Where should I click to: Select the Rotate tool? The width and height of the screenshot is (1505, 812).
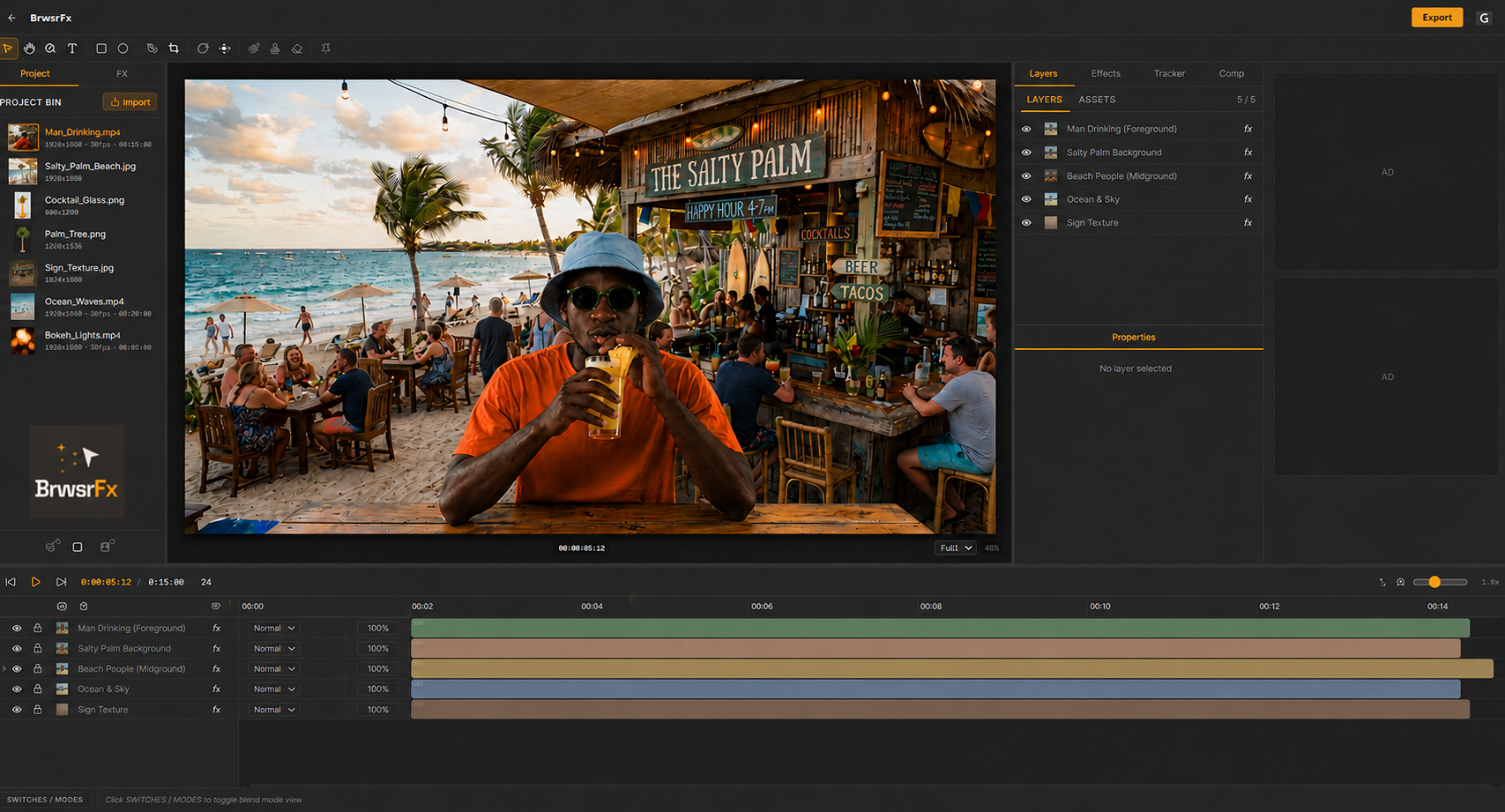[x=203, y=48]
